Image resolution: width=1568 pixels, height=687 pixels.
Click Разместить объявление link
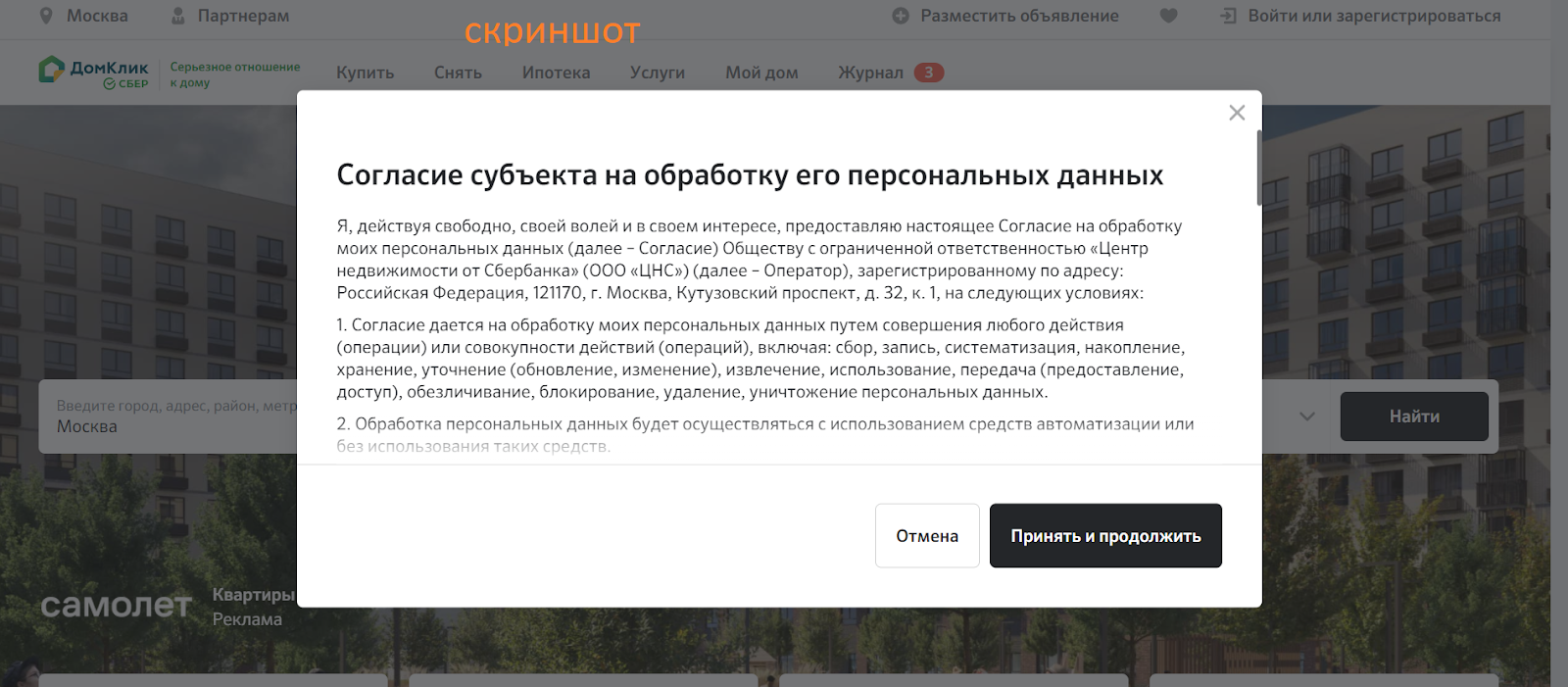(1019, 16)
